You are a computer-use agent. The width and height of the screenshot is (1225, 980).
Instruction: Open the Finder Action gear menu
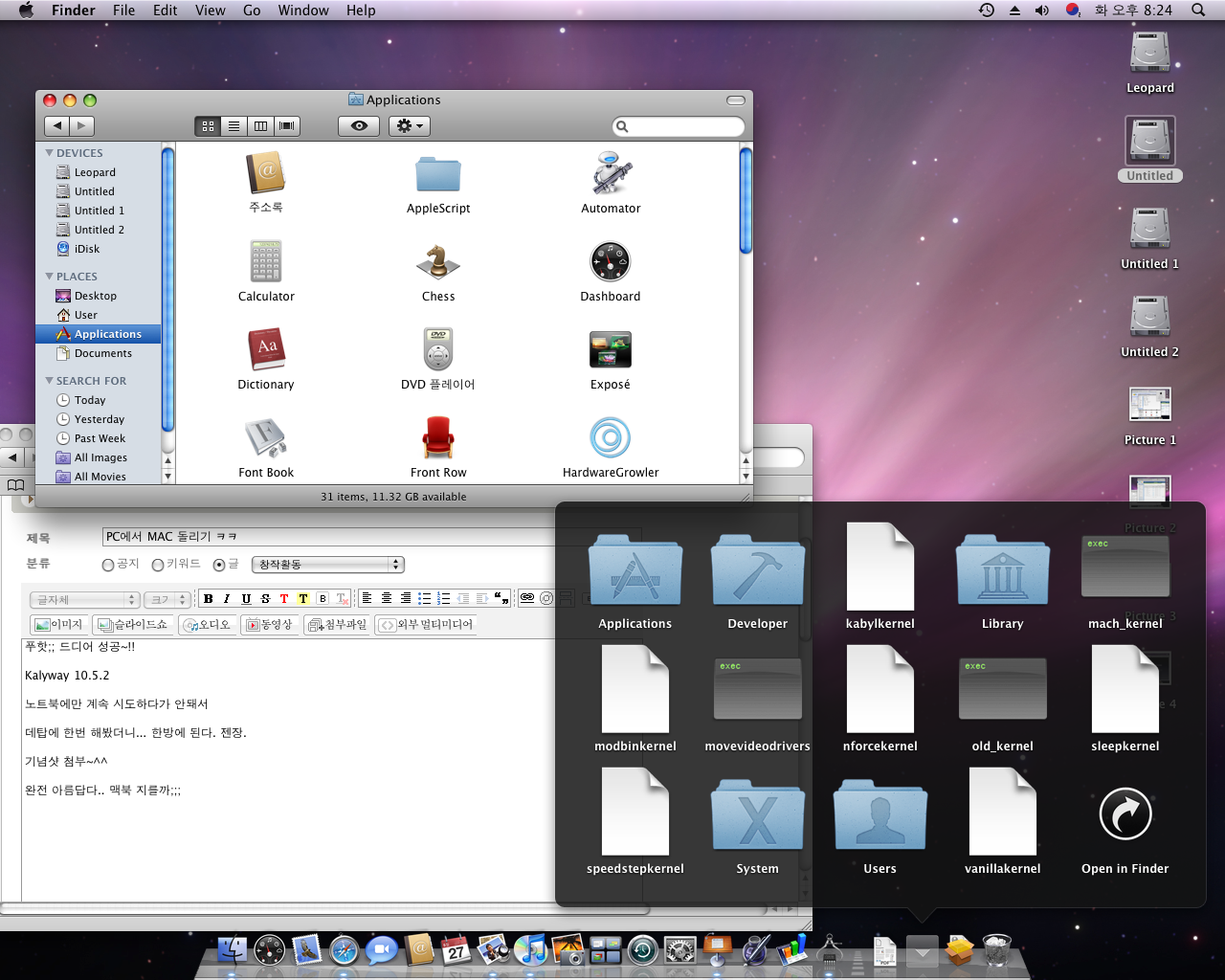pyautogui.click(x=410, y=126)
